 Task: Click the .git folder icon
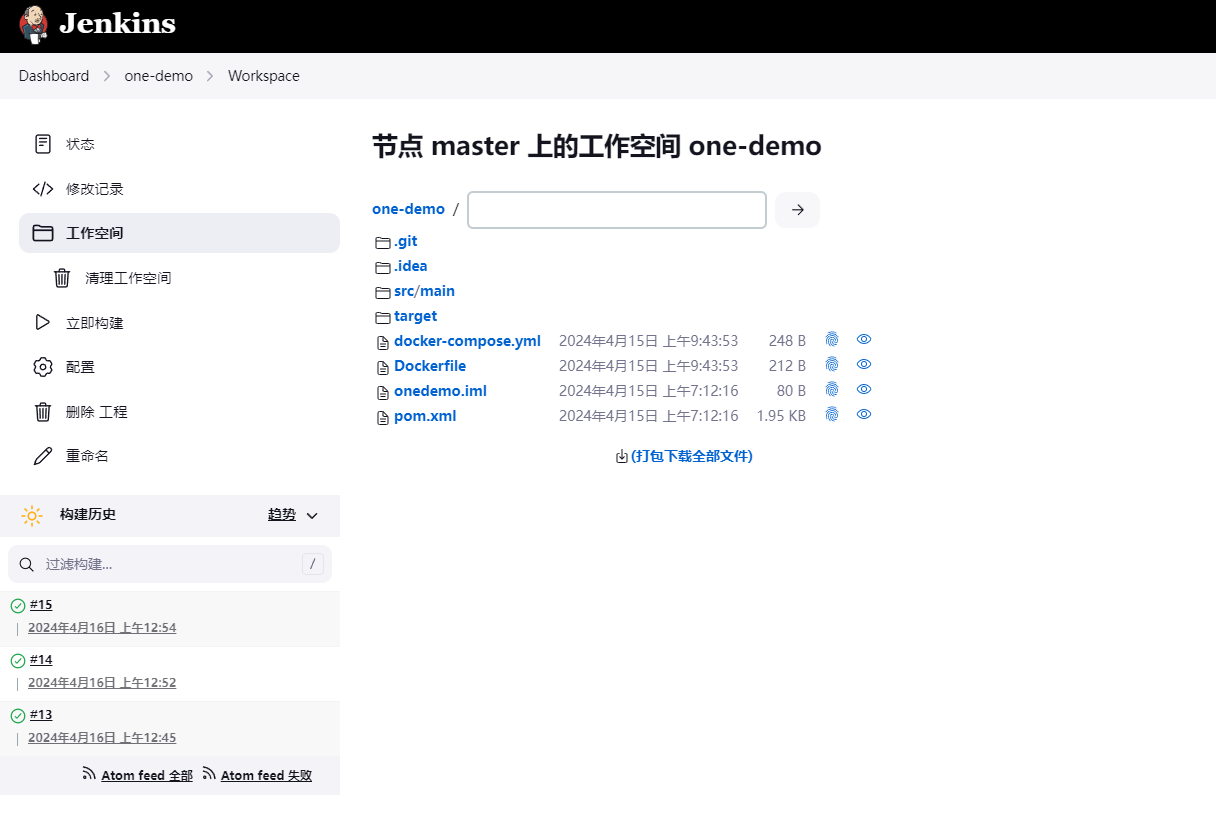click(x=382, y=242)
